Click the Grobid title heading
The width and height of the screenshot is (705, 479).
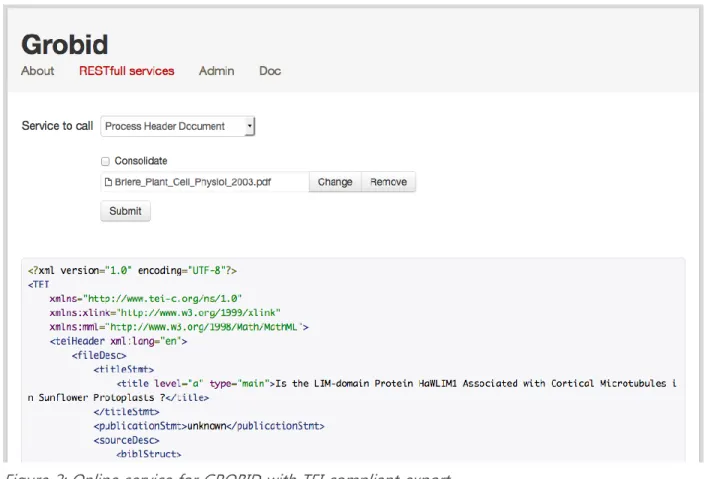[x=65, y=44]
